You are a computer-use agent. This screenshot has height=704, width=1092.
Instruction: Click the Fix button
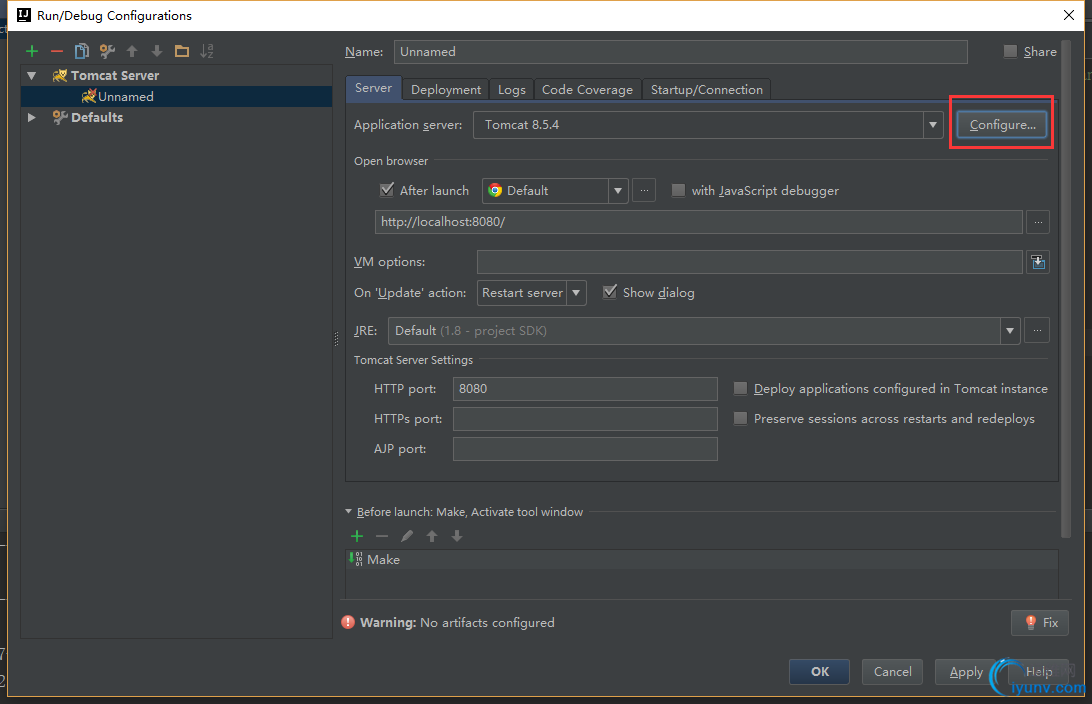(1040, 623)
